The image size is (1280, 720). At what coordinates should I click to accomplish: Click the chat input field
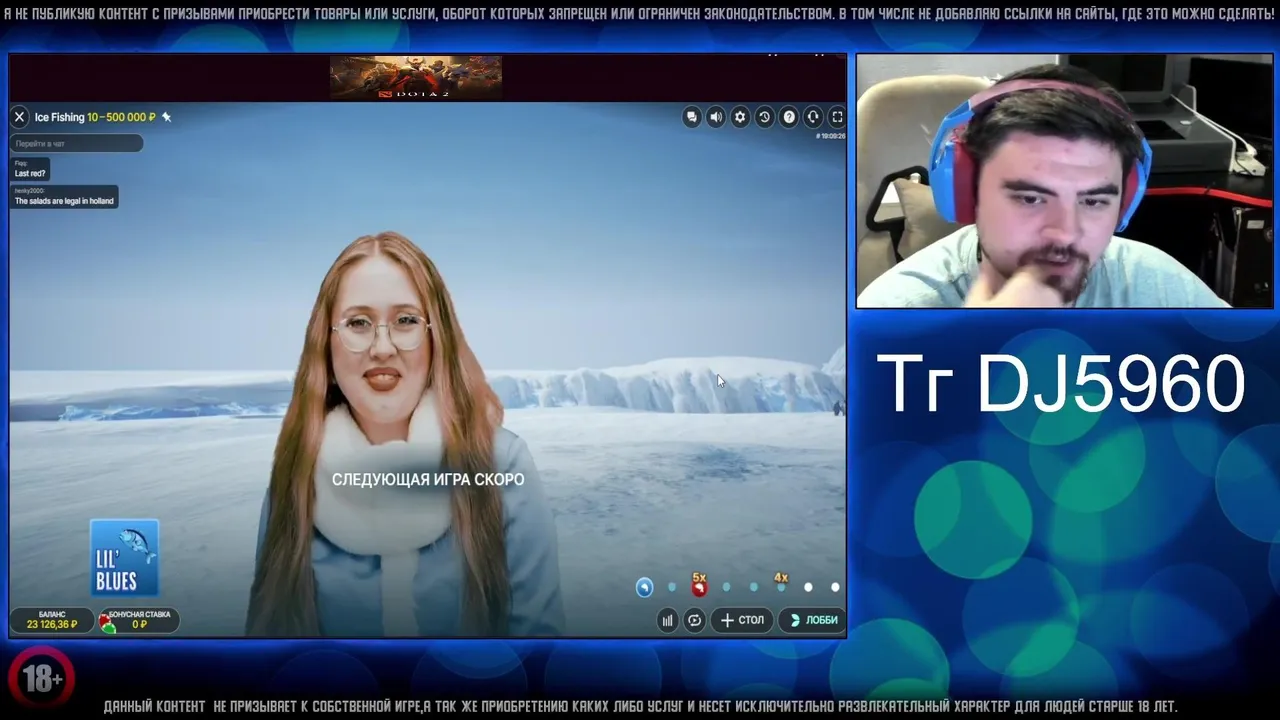(x=77, y=144)
